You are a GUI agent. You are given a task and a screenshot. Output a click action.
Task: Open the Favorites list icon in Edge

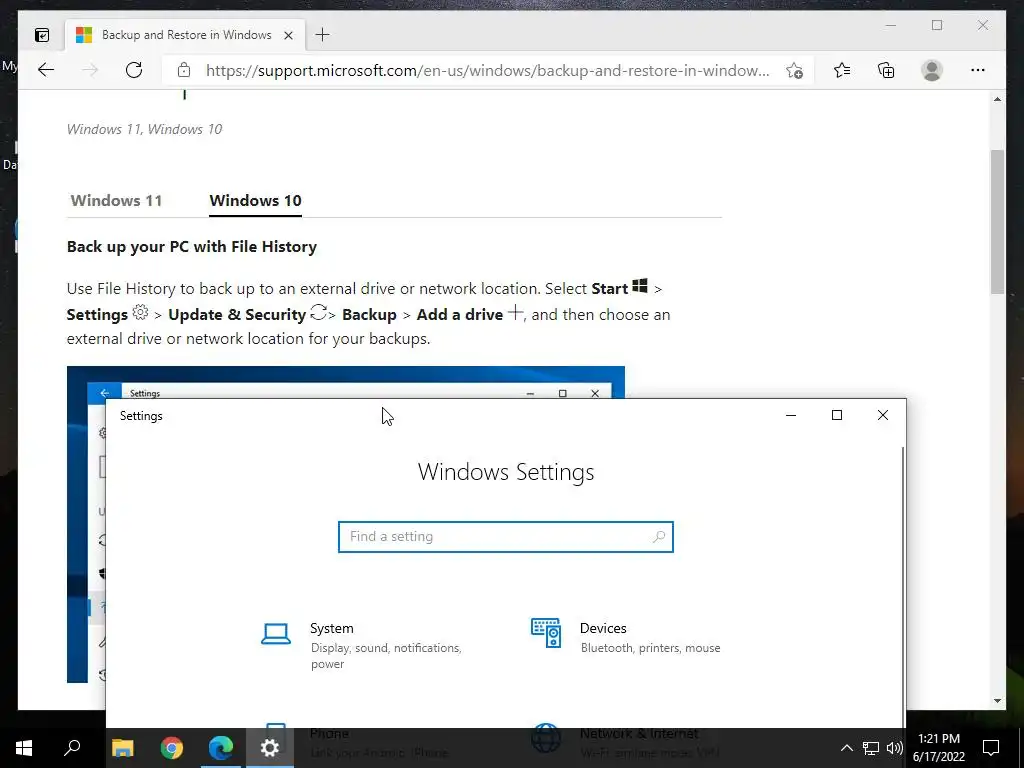842,70
